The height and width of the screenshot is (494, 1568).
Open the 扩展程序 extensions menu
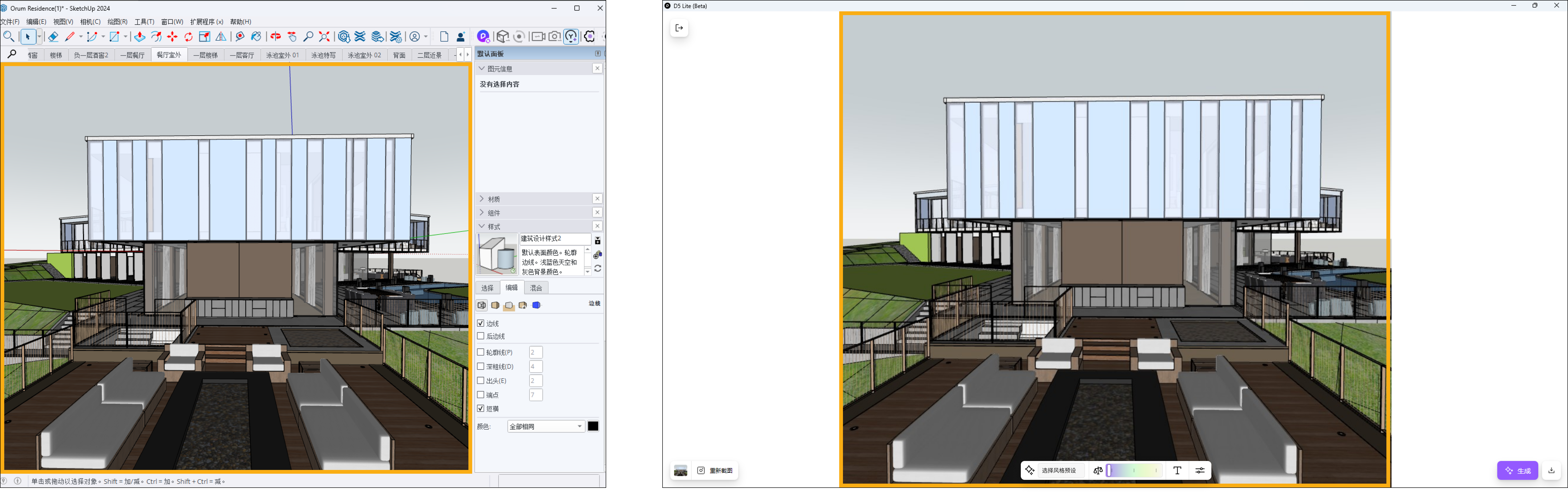pyautogui.click(x=206, y=22)
